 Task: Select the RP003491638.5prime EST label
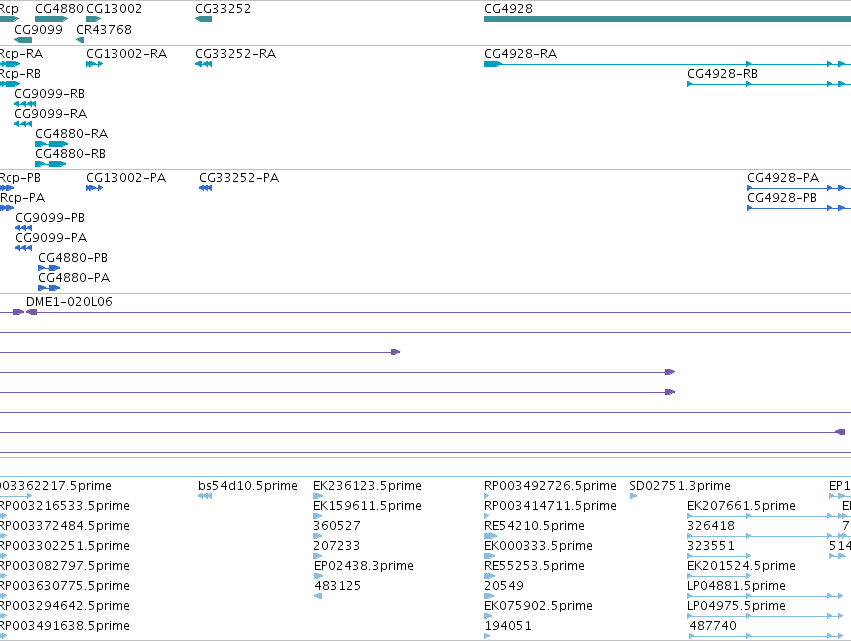[65, 626]
